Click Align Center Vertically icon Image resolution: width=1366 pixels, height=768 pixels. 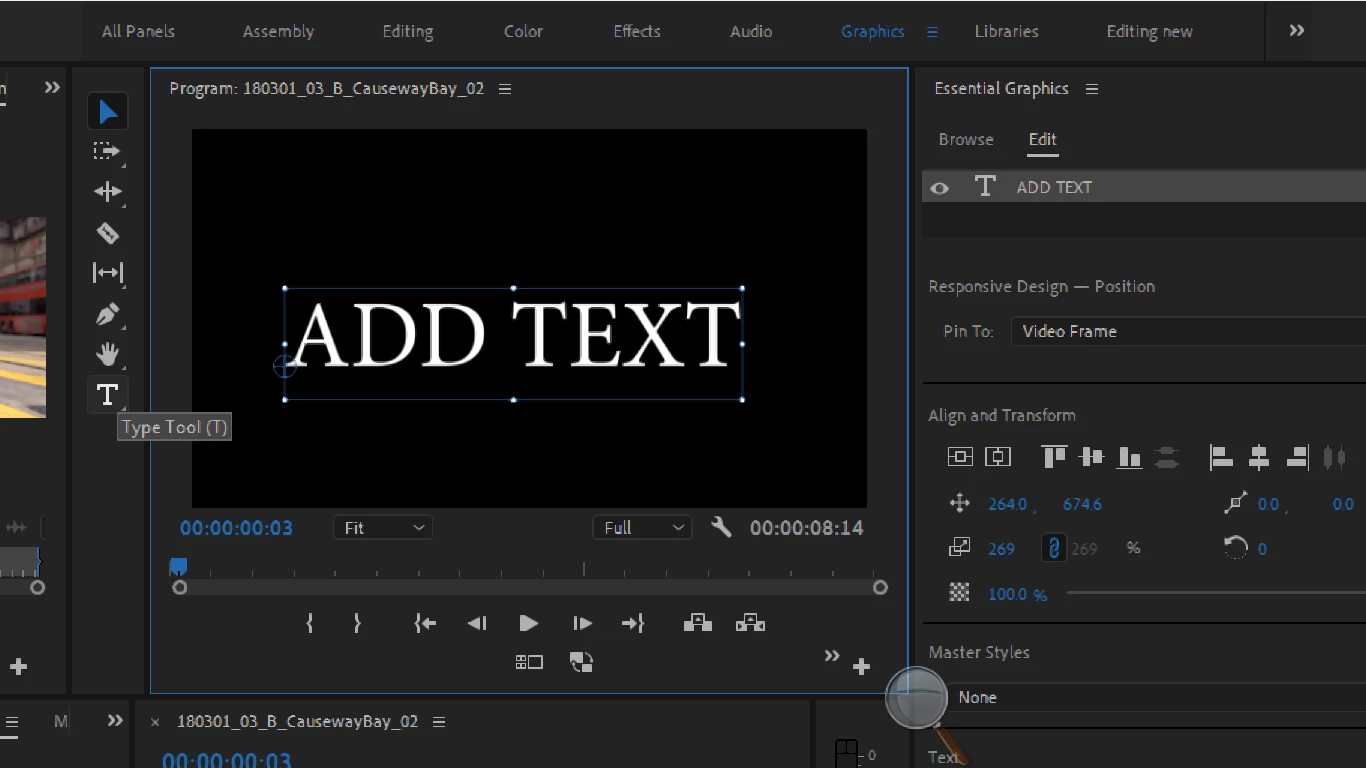1092,457
